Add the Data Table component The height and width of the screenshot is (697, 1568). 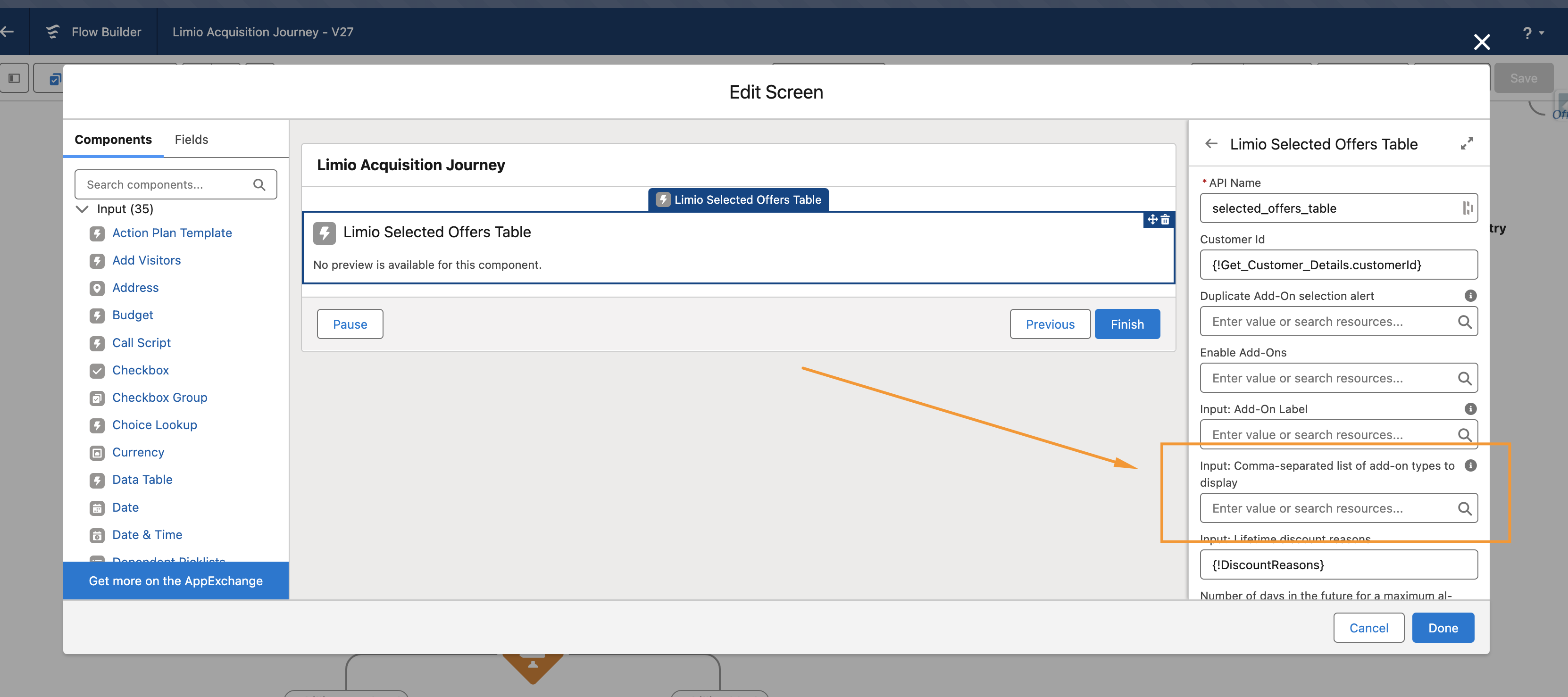point(142,480)
